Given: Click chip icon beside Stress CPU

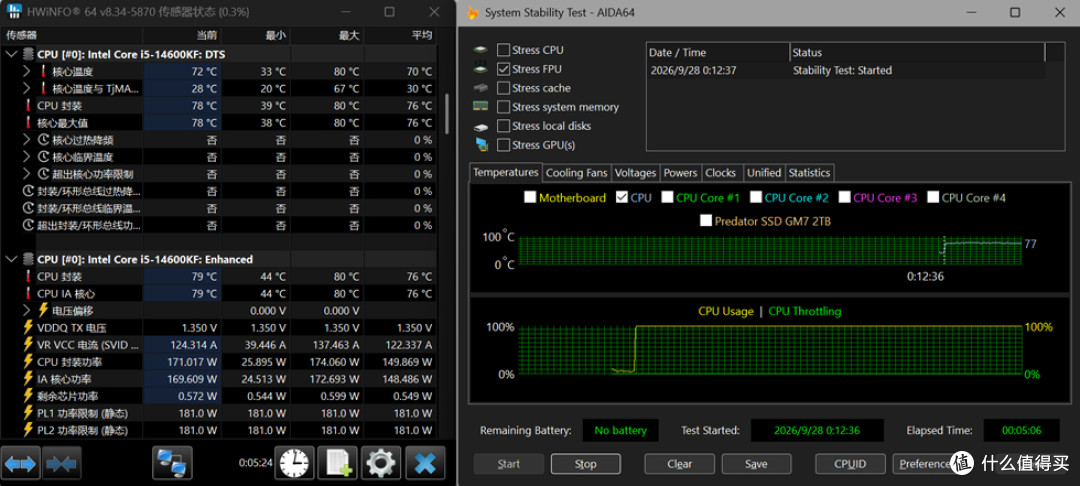Looking at the screenshot, I should pos(481,50).
